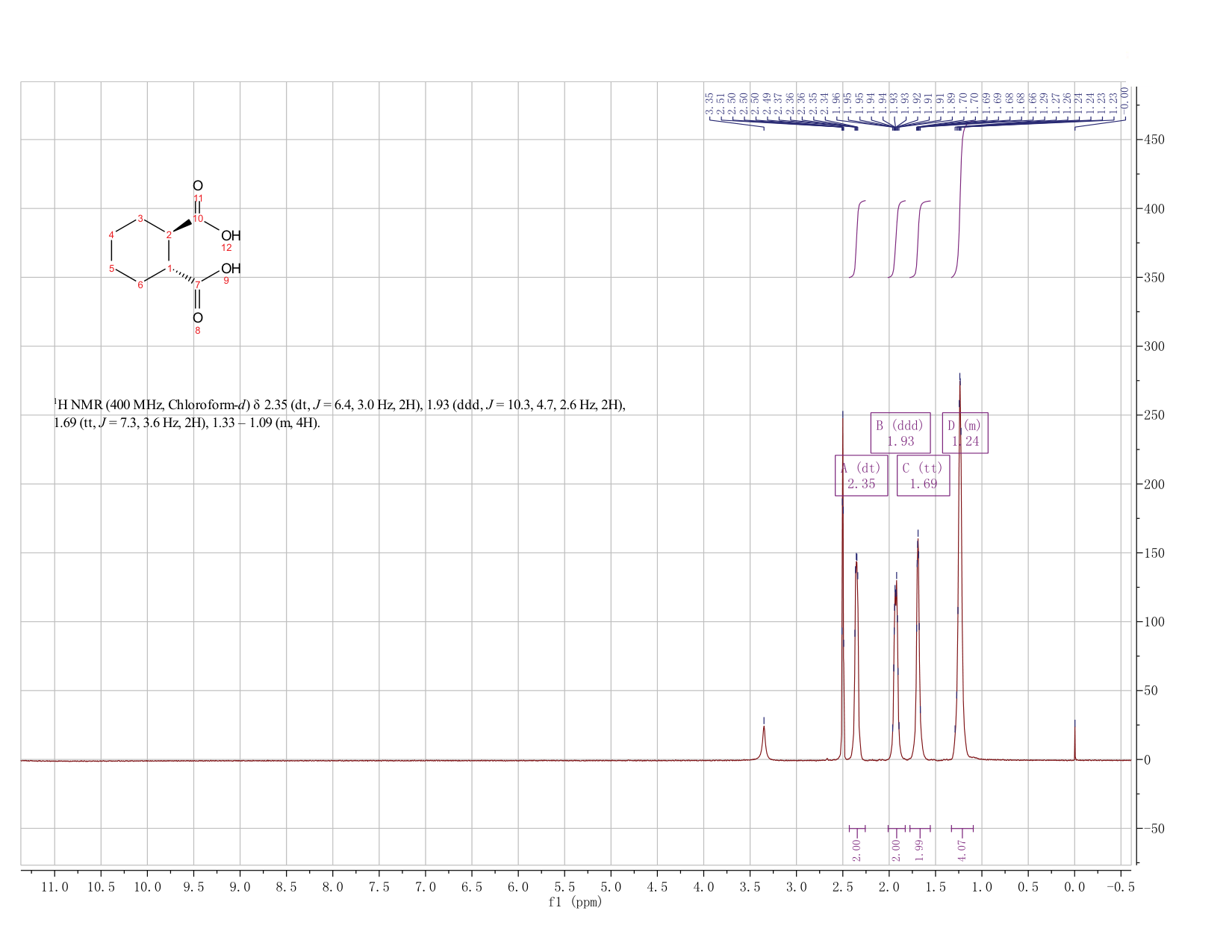Click the f1 (ppm) axis title
The image size is (1232, 952).
(575, 902)
